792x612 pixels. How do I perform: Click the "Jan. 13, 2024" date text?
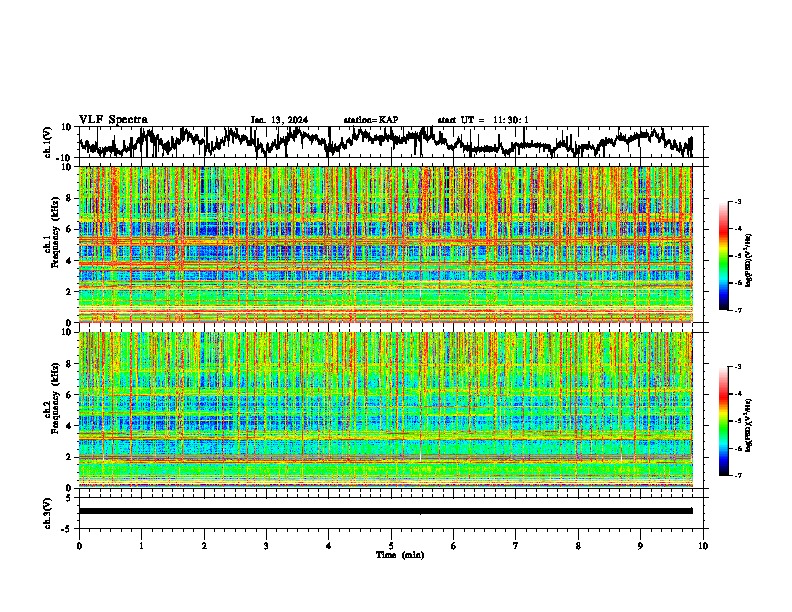(x=279, y=120)
